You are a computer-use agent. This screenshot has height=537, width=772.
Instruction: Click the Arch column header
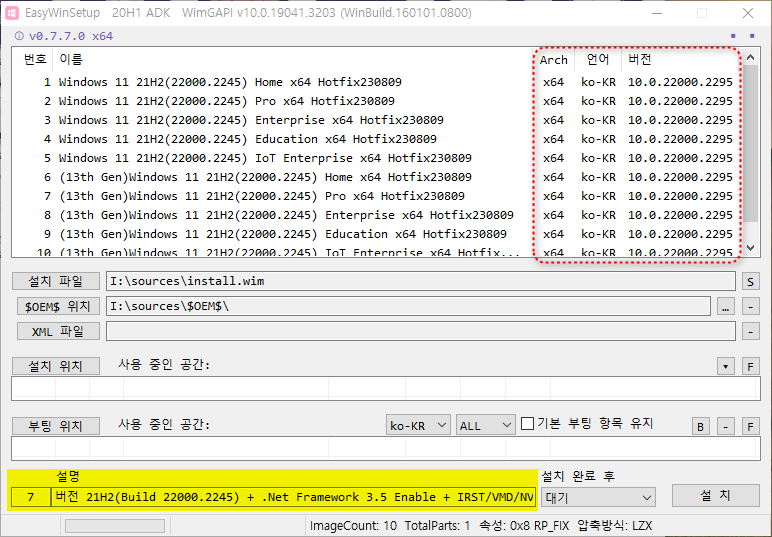(553, 60)
